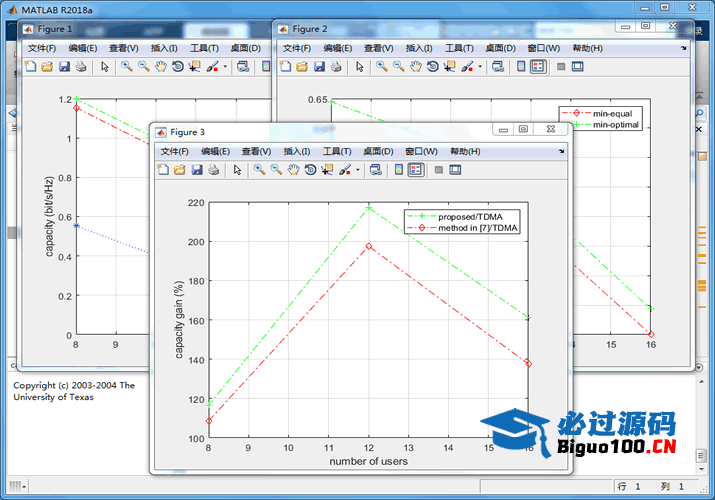
Task: Expand Brush color dropdown arrow in Figure 2
Action: pos(480,67)
